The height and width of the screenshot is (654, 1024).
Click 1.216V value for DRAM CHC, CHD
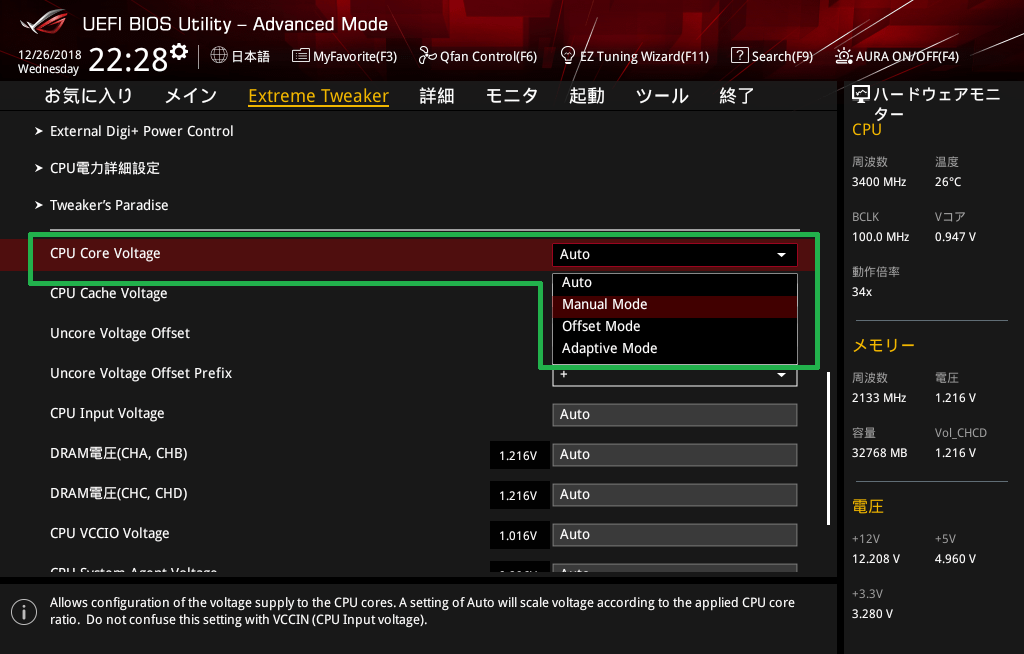(518, 495)
